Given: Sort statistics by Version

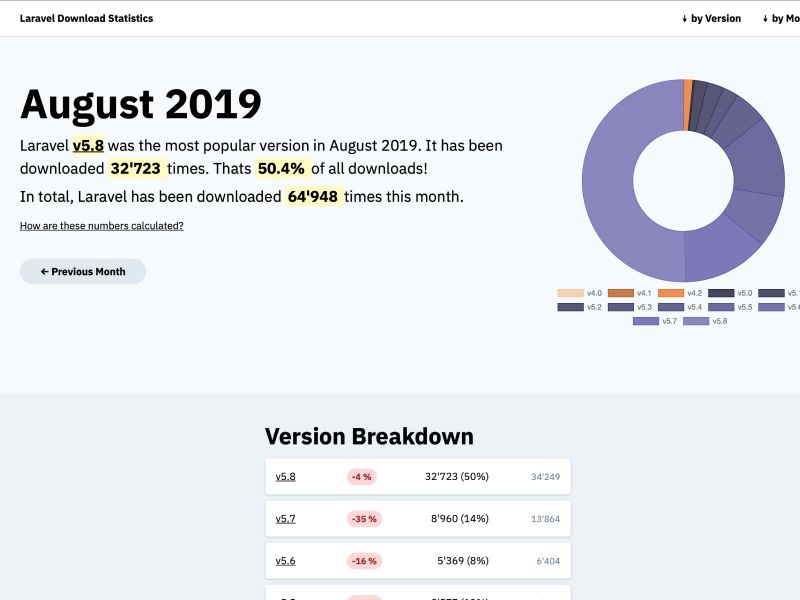Looking at the screenshot, I should 712,18.
